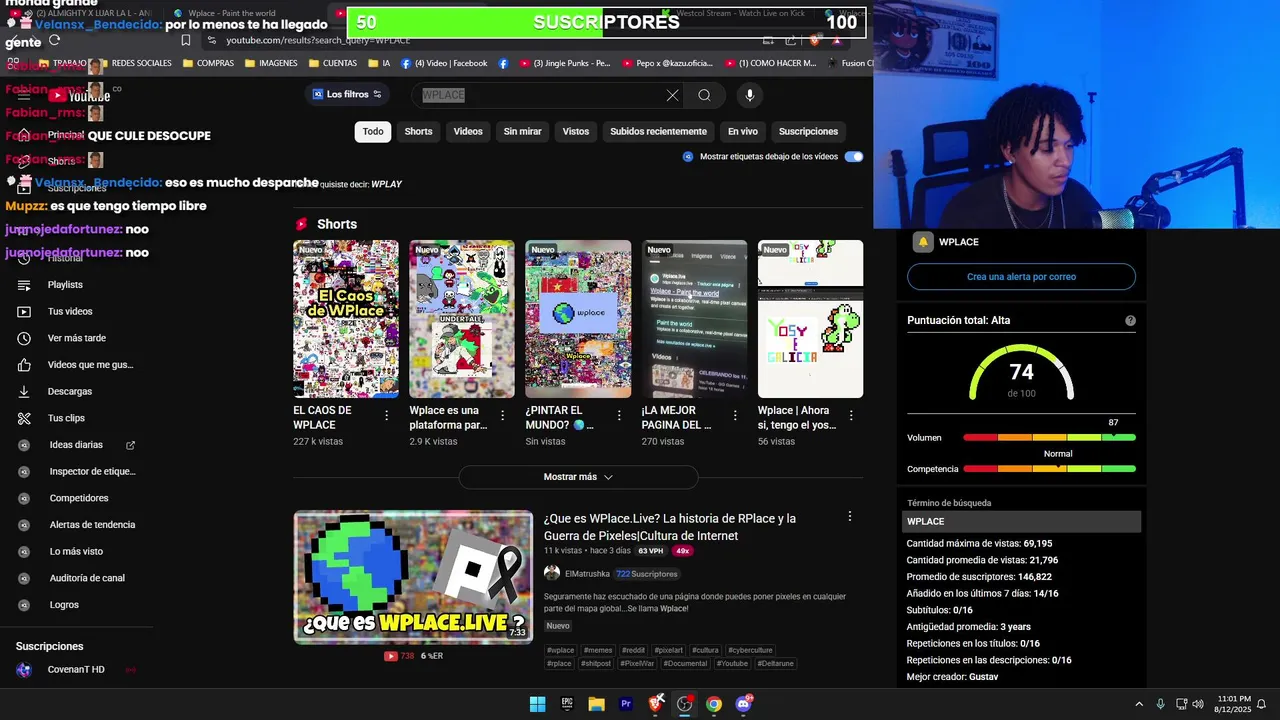Open Descargas in the sidebar
This screenshot has height=720, width=1280.
pyautogui.click(x=70, y=392)
